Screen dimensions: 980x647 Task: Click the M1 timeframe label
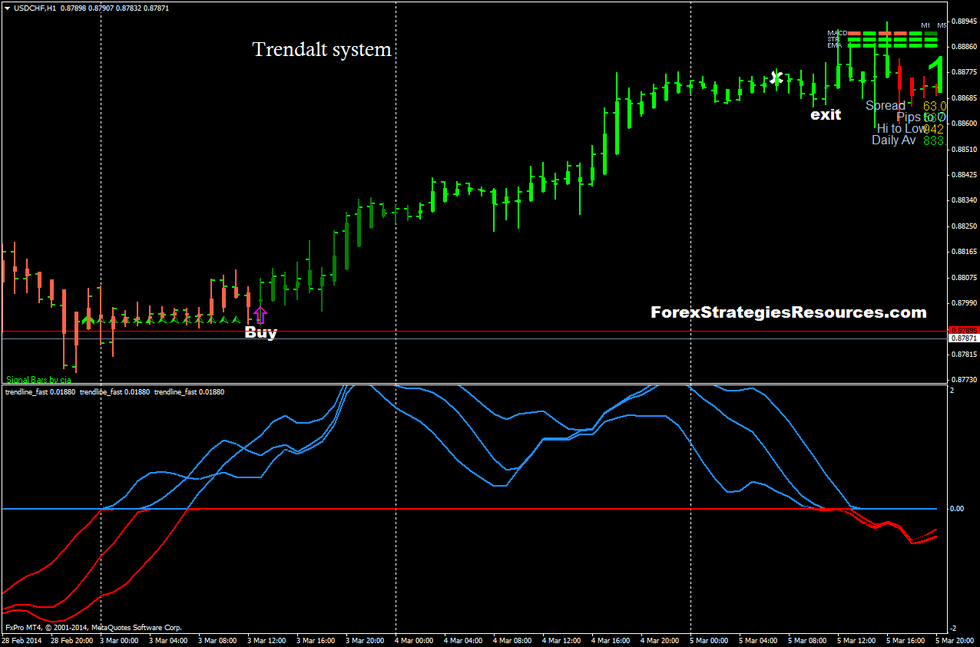point(925,25)
